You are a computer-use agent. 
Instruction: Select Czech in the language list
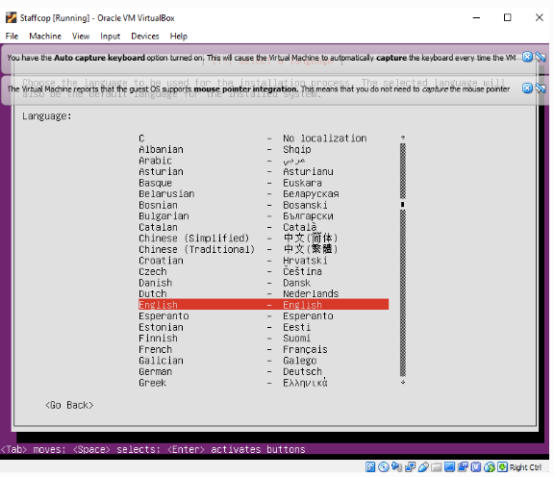click(264, 271)
